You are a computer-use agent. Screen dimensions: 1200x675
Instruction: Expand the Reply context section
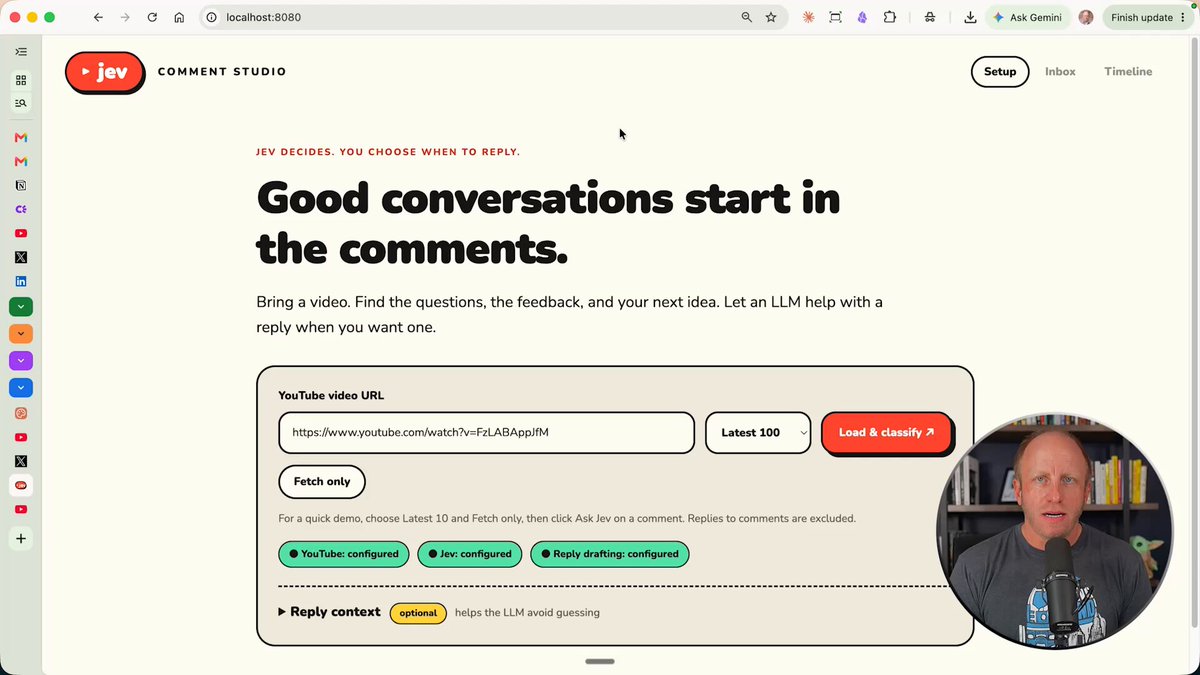pos(329,612)
